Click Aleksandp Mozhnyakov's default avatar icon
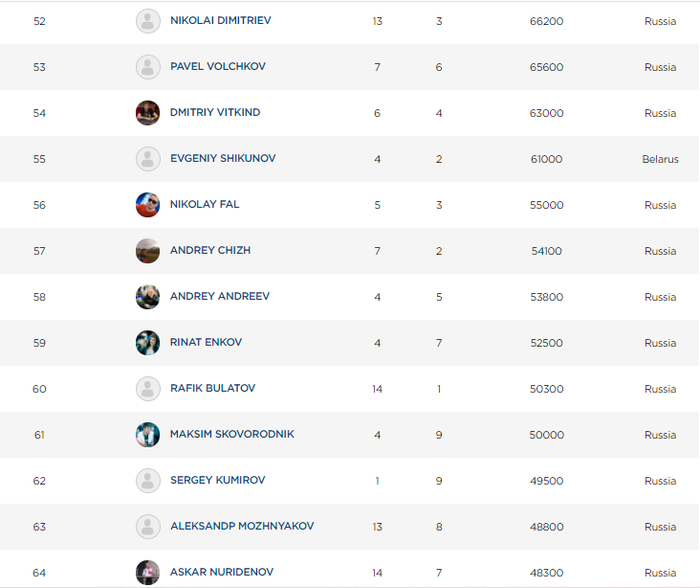The height and width of the screenshot is (588, 700). tap(148, 527)
